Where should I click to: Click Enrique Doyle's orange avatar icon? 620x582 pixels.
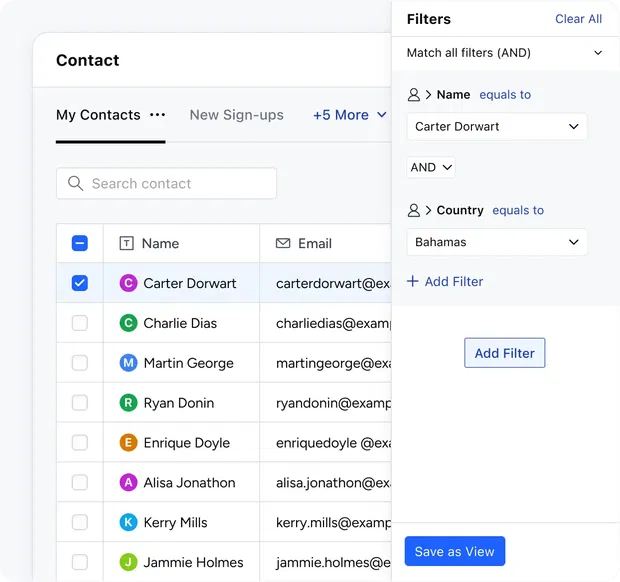(x=129, y=442)
